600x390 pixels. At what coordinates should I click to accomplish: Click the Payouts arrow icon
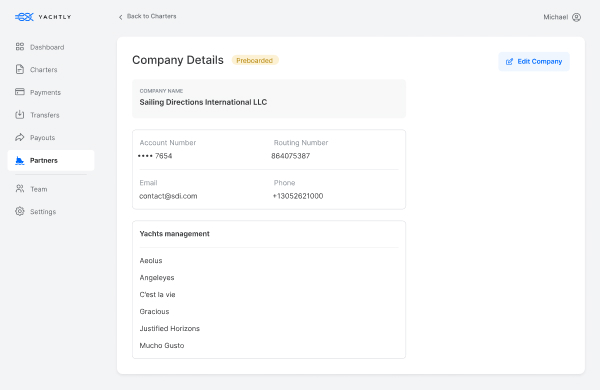[x=20, y=137]
